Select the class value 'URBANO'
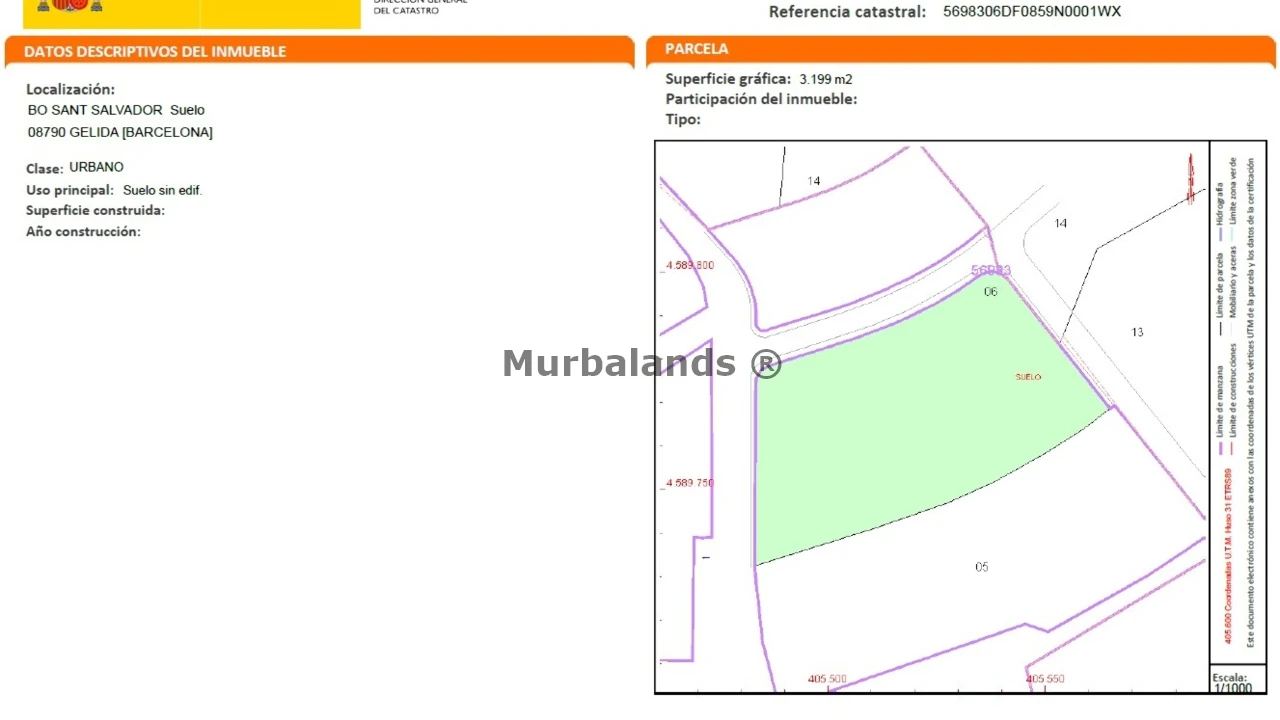 pos(96,167)
